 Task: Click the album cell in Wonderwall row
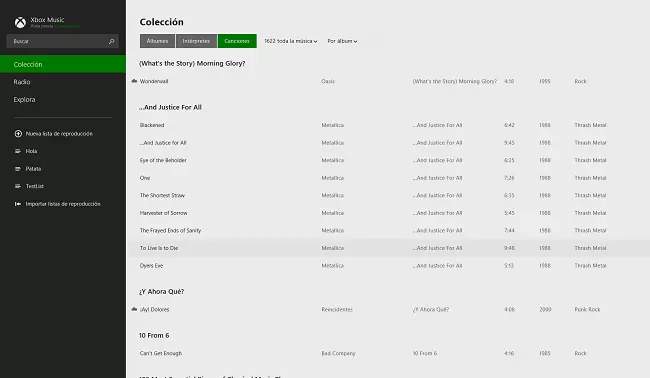(x=455, y=81)
